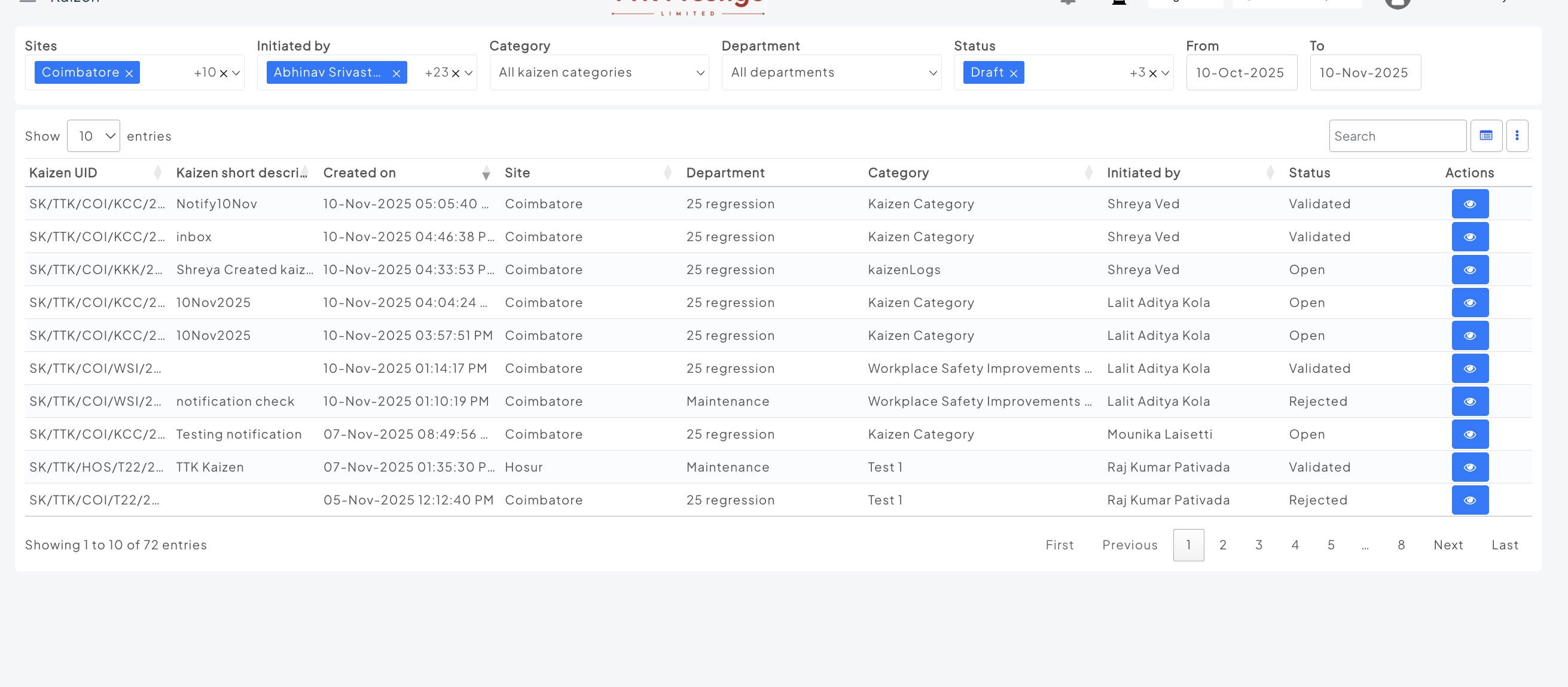The height and width of the screenshot is (687, 1568).
Task: Open view icon for inbox kaizen row
Action: tap(1469, 237)
